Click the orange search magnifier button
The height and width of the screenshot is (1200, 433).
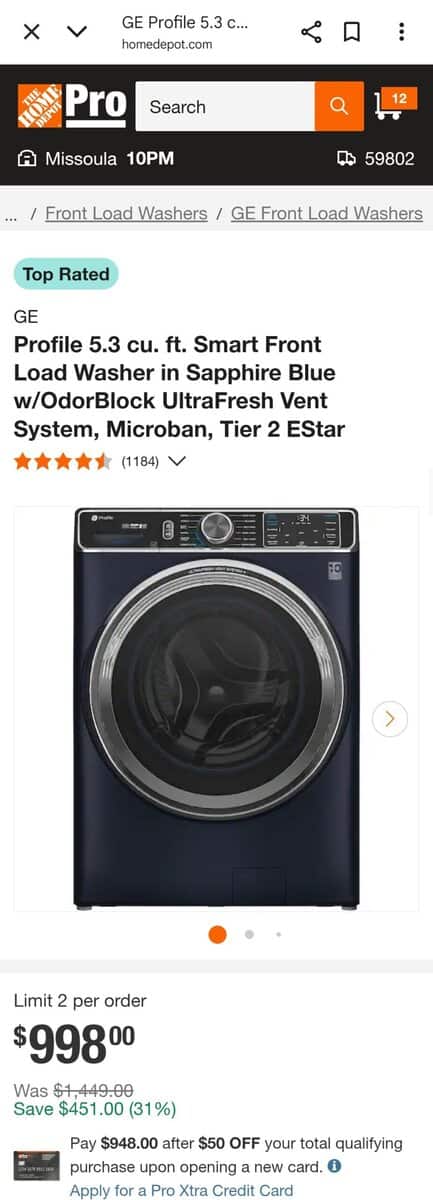(x=339, y=106)
